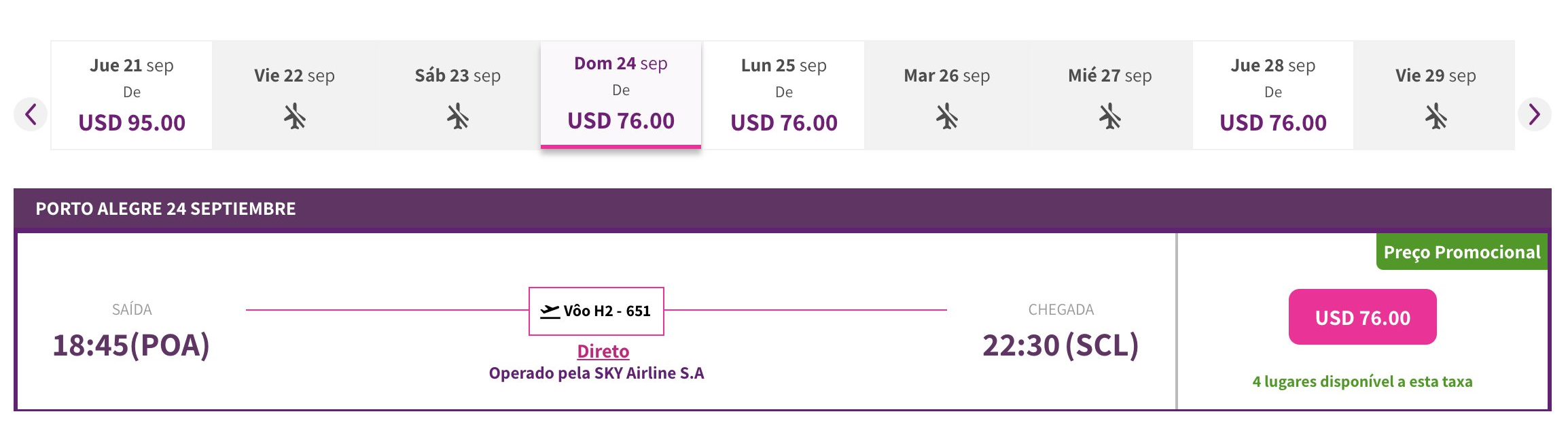1568x431 pixels.
Task: Select the Jue 28 sep date tab
Action: (1273, 95)
